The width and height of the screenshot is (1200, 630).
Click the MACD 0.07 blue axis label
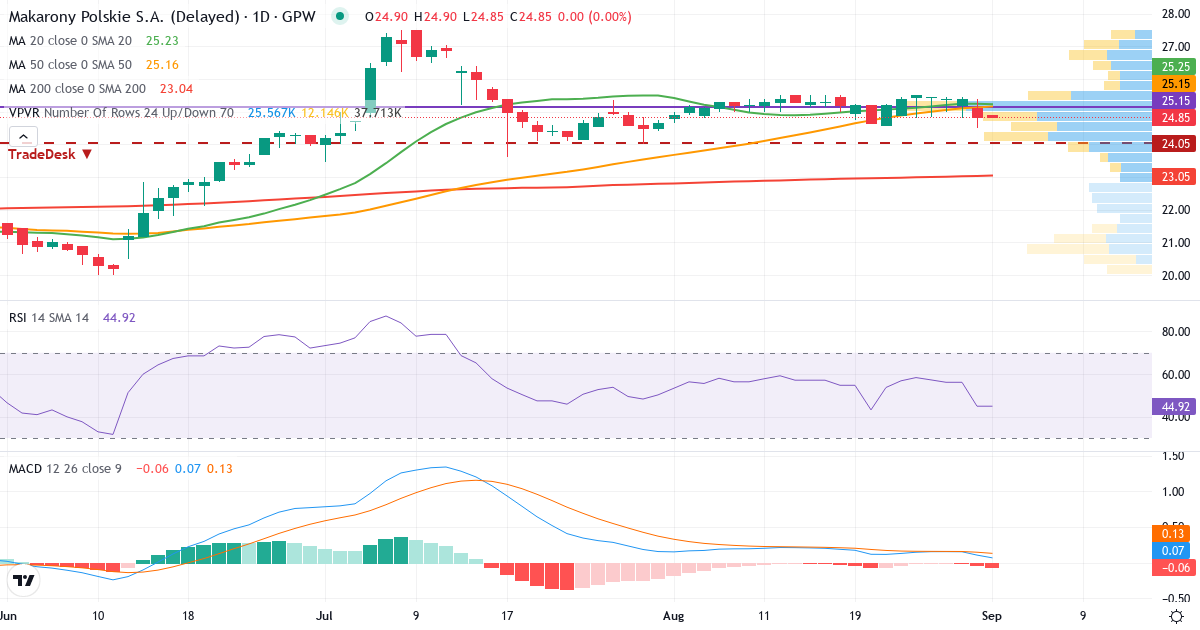(1175, 551)
